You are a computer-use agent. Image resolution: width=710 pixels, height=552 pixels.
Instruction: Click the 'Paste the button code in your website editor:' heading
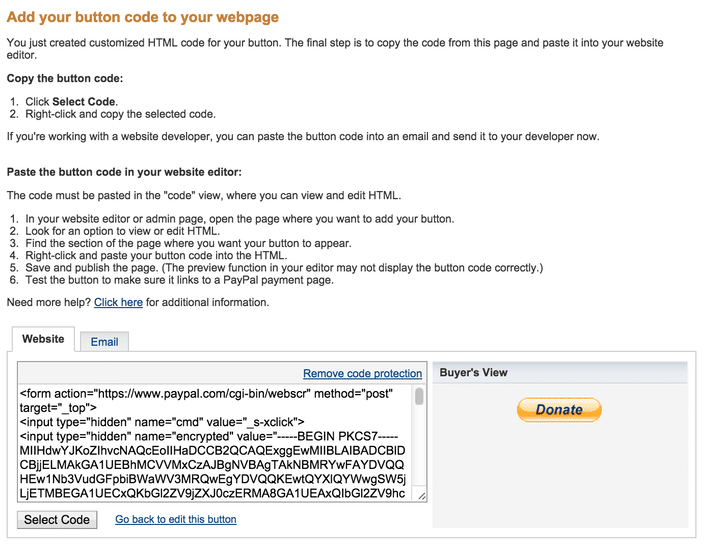pos(124,172)
